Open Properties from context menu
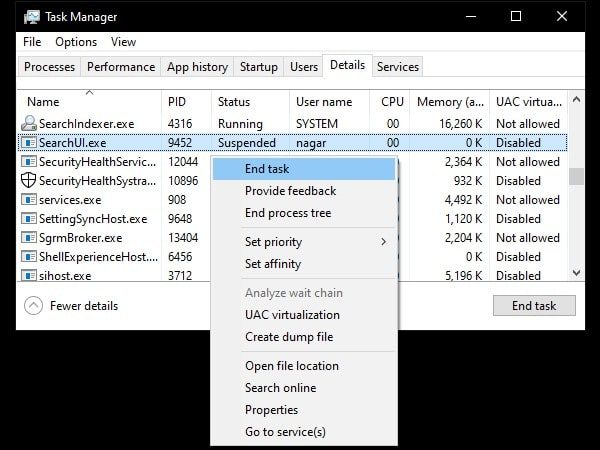Image resolution: width=600 pixels, height=450 pixels. point(304,410)
